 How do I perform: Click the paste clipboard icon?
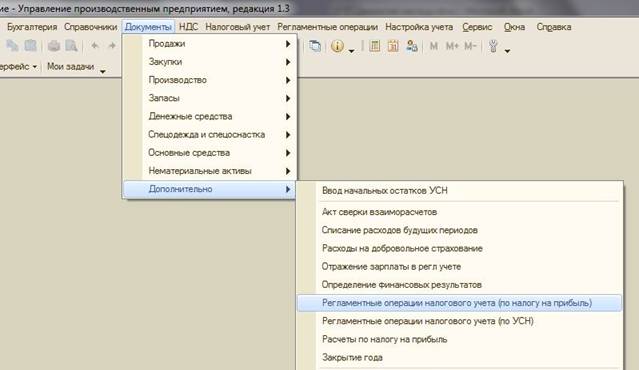click(x=31, y=46)
